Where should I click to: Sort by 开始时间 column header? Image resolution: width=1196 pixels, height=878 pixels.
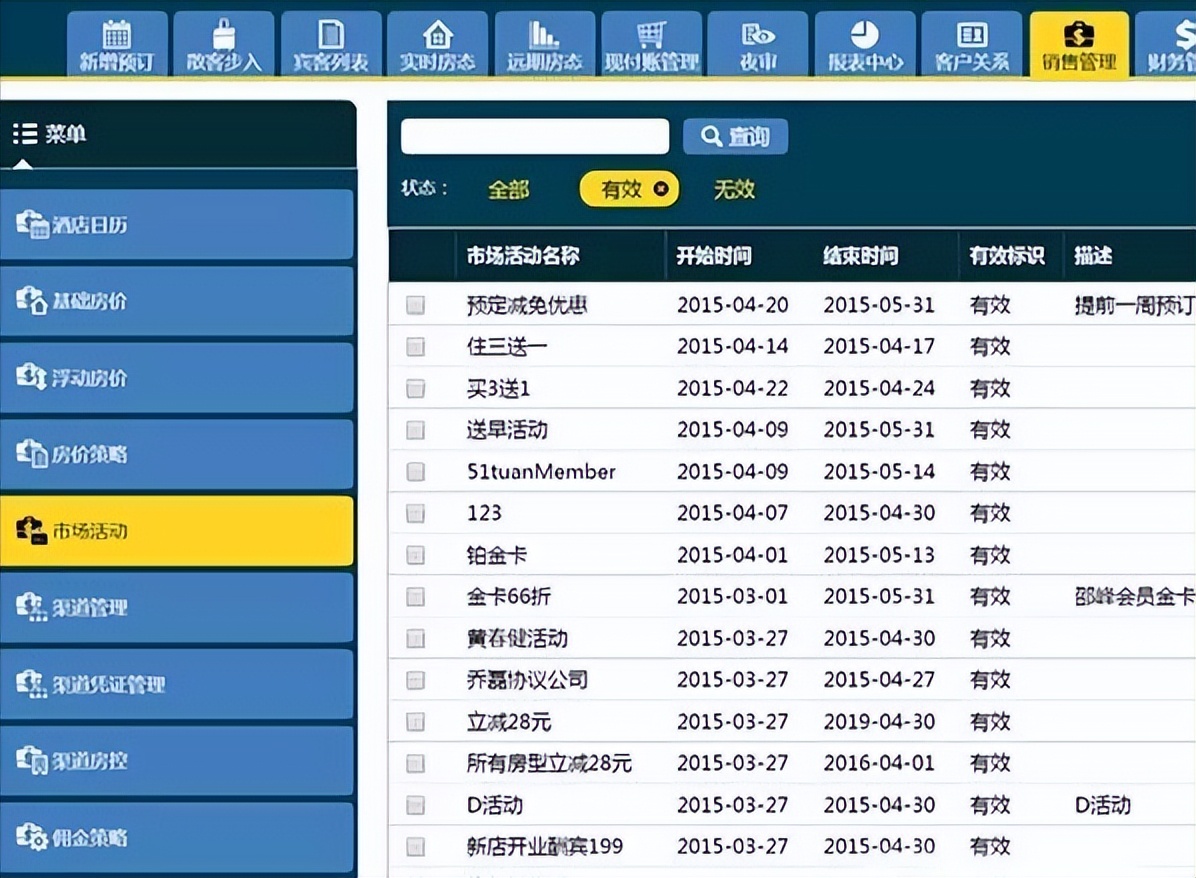coord(714,256)
